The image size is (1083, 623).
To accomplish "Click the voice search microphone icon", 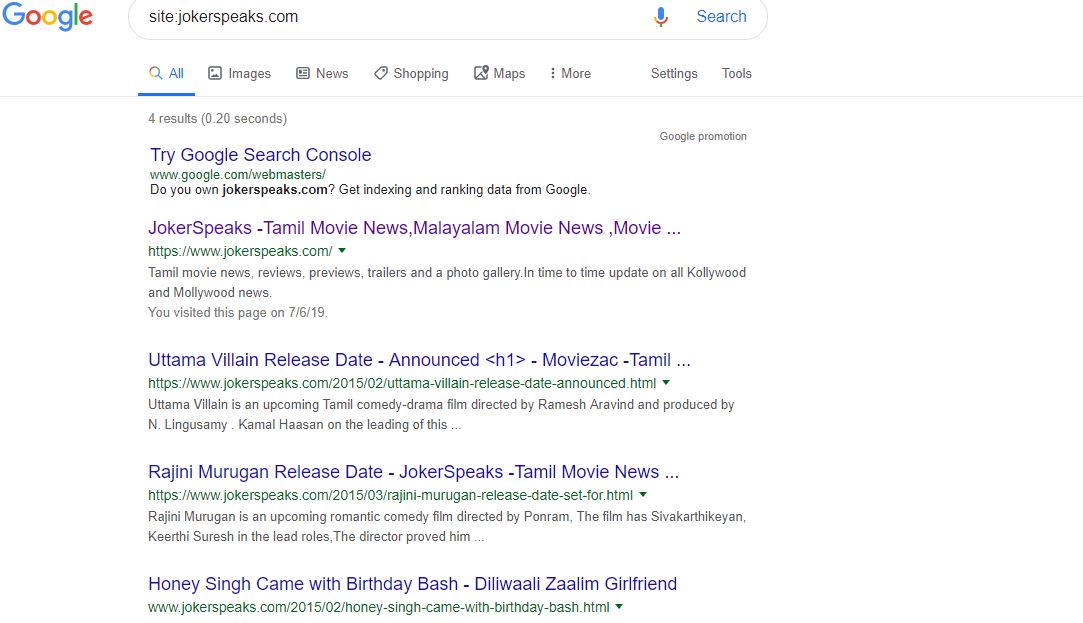I will click(660, 17).
